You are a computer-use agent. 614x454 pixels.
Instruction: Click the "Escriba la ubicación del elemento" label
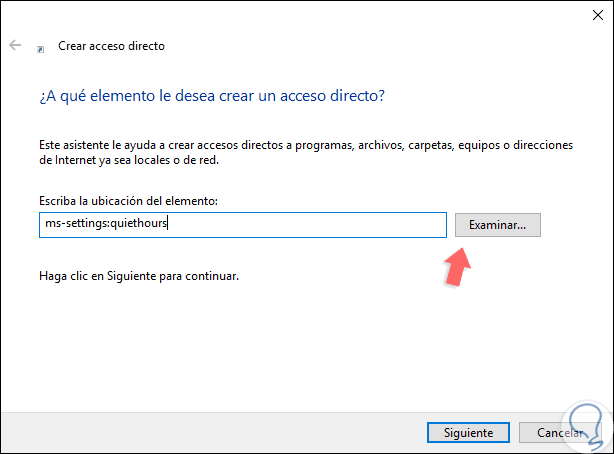pos(128,201)
